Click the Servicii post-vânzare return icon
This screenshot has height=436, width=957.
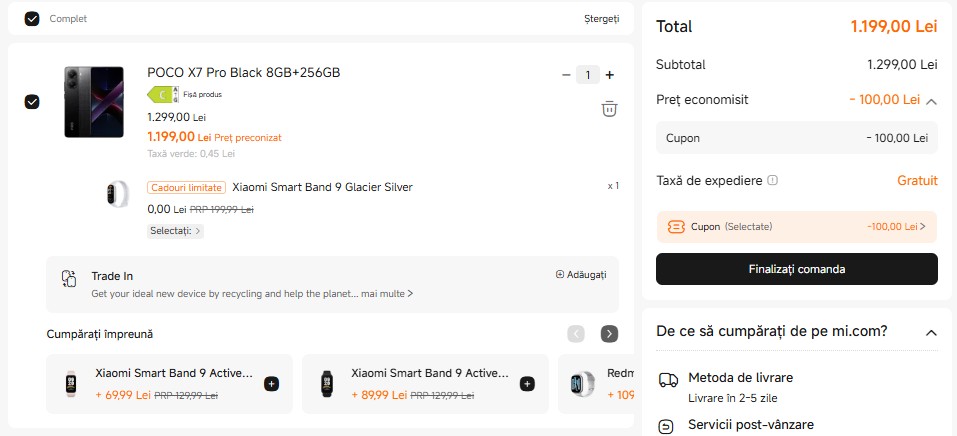coord(666,426)
